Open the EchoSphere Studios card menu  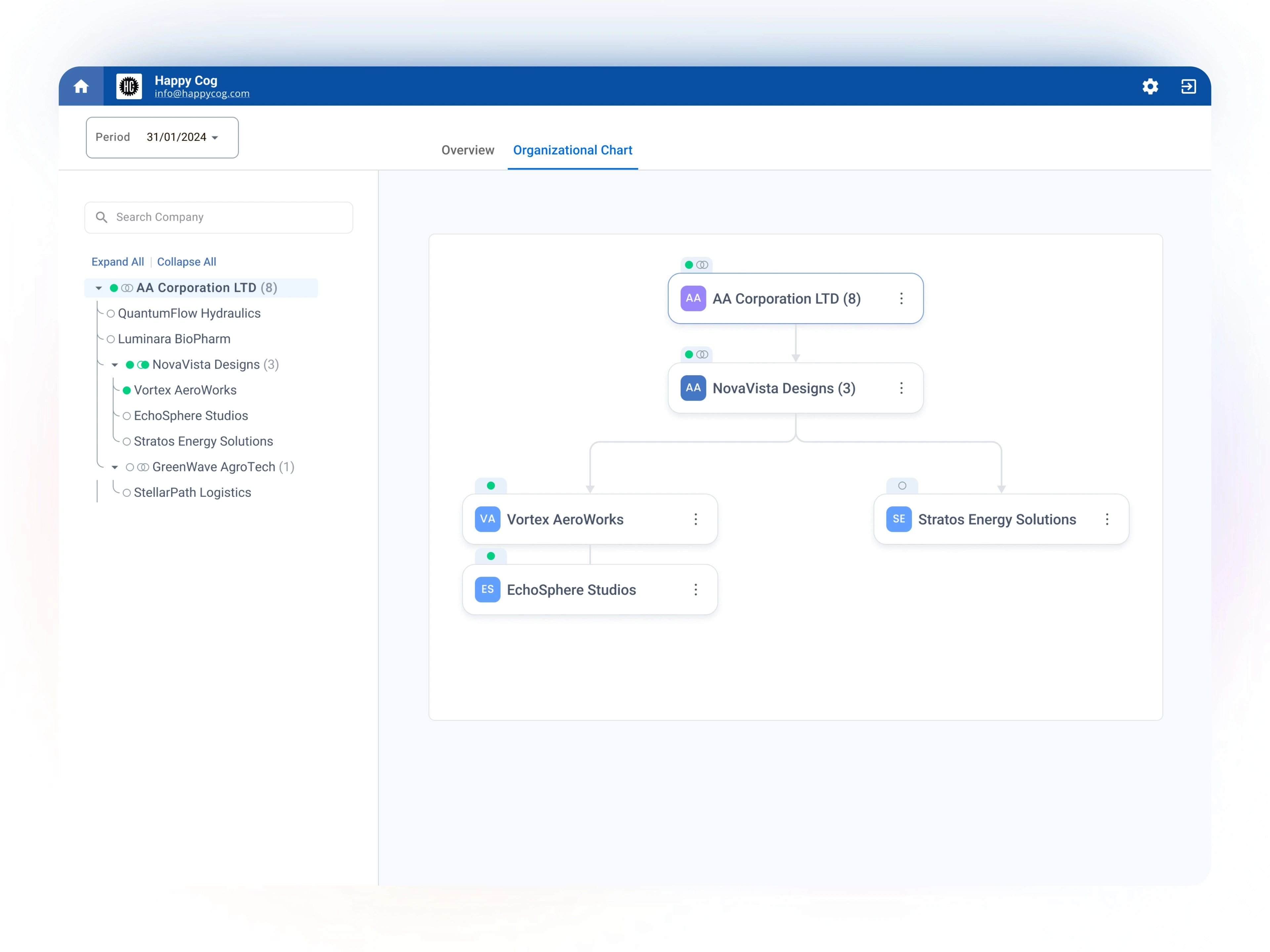tap(696, 589)
